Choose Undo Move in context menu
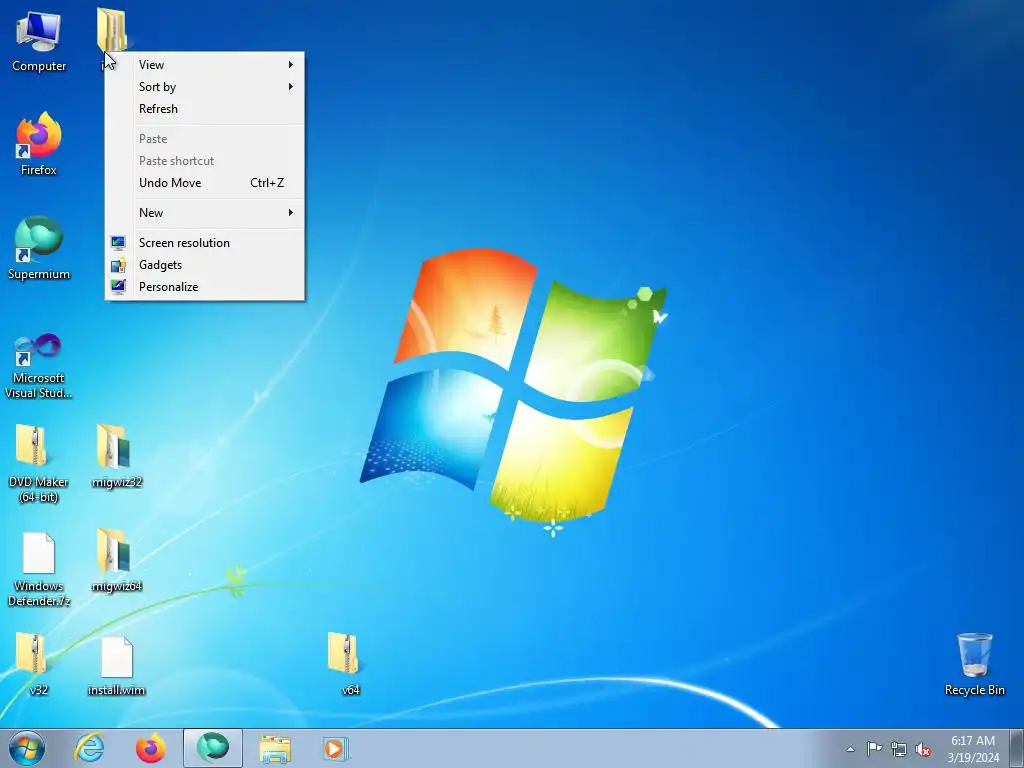 (204, 183)
